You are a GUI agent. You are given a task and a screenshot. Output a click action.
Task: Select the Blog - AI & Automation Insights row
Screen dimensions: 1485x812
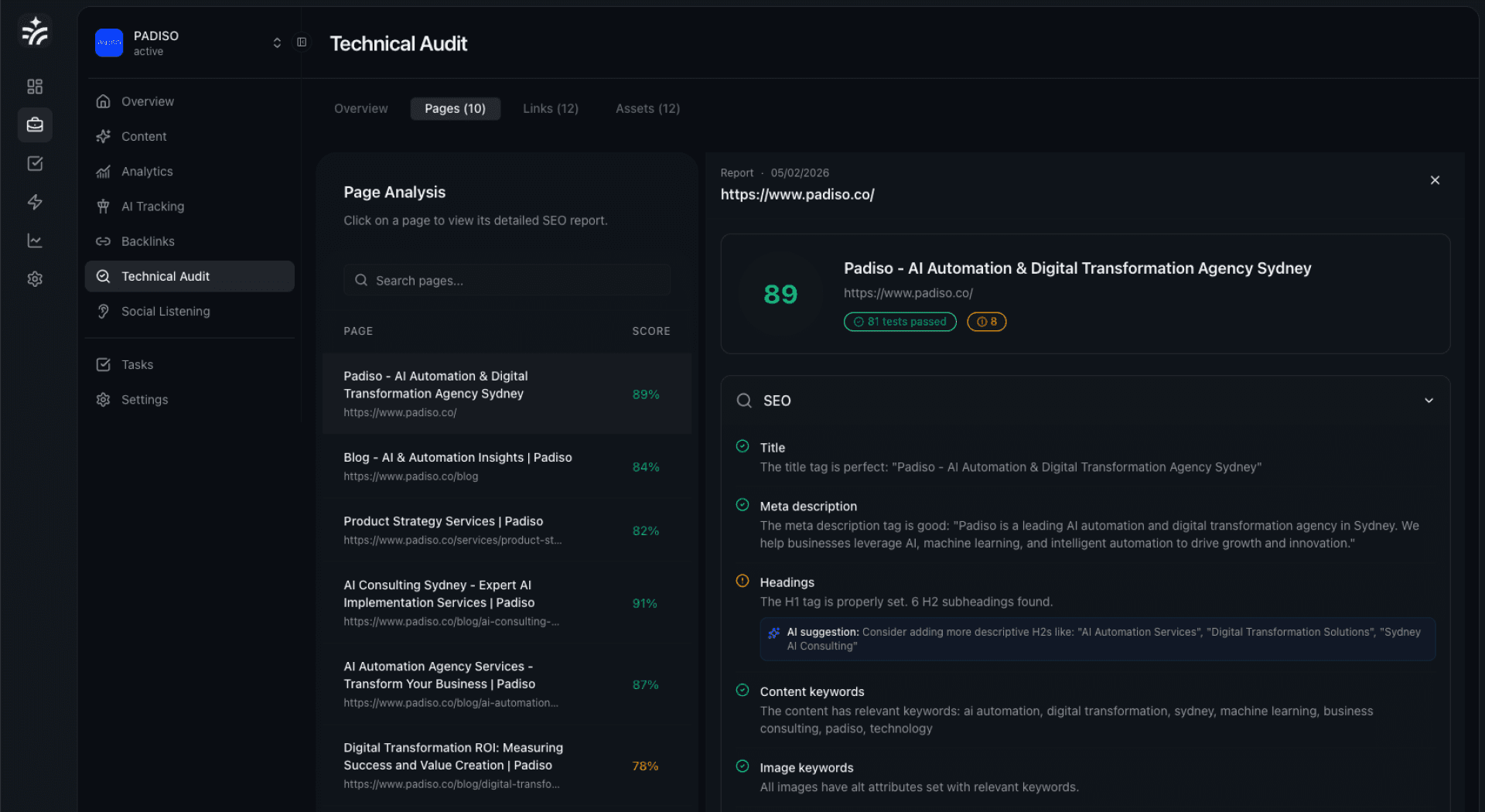point(507,466)
